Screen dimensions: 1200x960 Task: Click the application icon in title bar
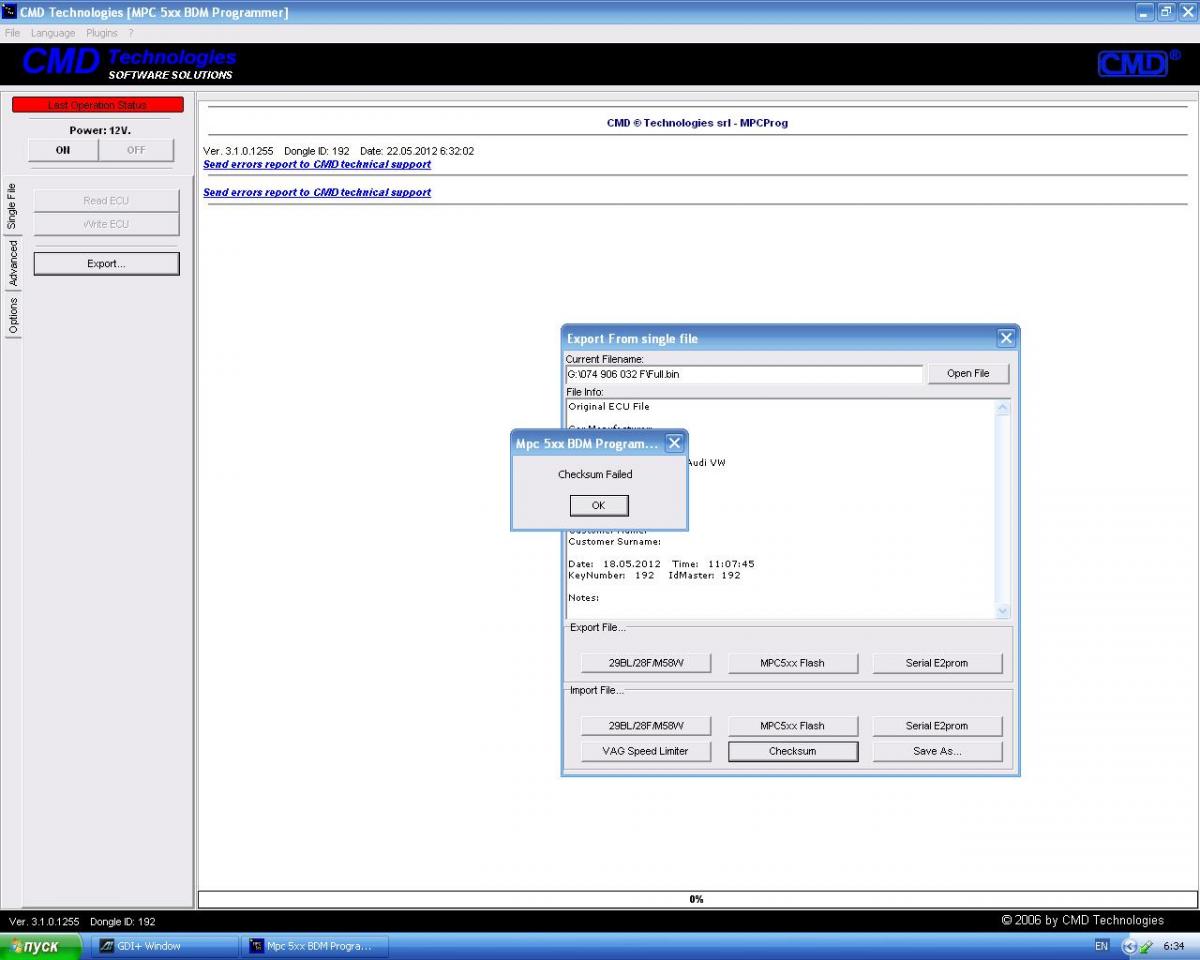[9, 12]
